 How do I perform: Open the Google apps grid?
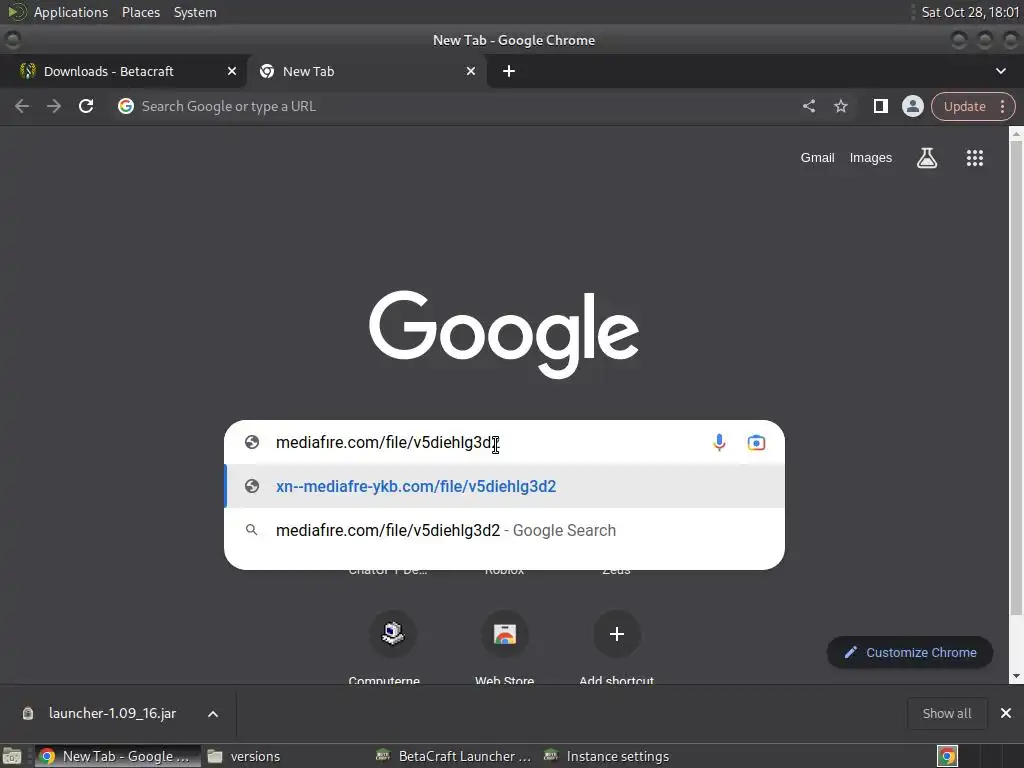tap(974, 157)
